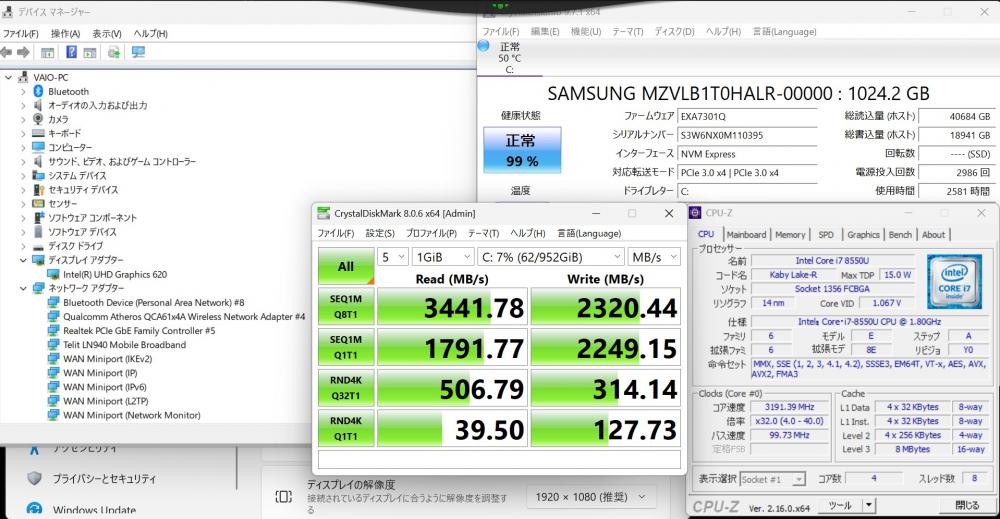The height and width of the screenshot is (519, 1000).
Task: Open プロファイル(P) menu in CrystalDiskMark
Action: (x=431, y=233)
